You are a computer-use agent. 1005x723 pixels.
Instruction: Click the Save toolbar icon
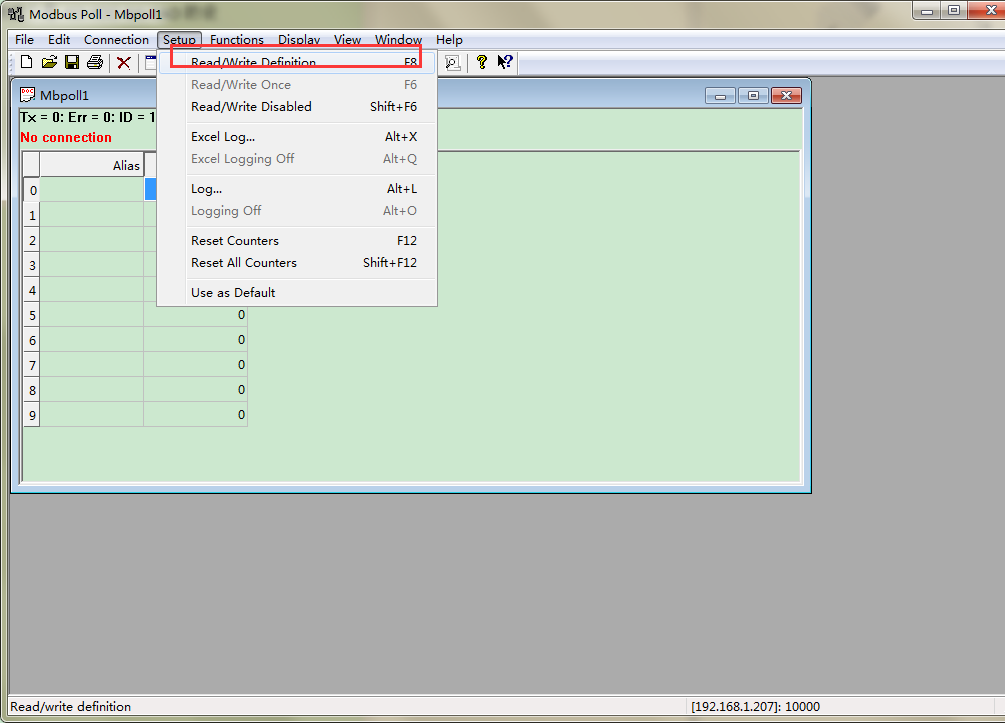pyautogui.click(x=72, y=62)
